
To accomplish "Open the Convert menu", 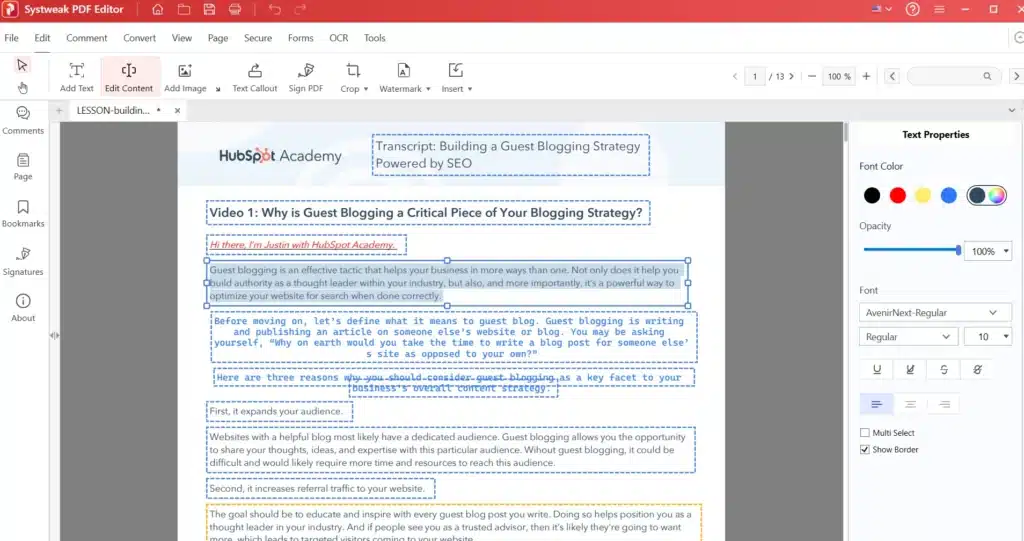I will pos(139,38).
